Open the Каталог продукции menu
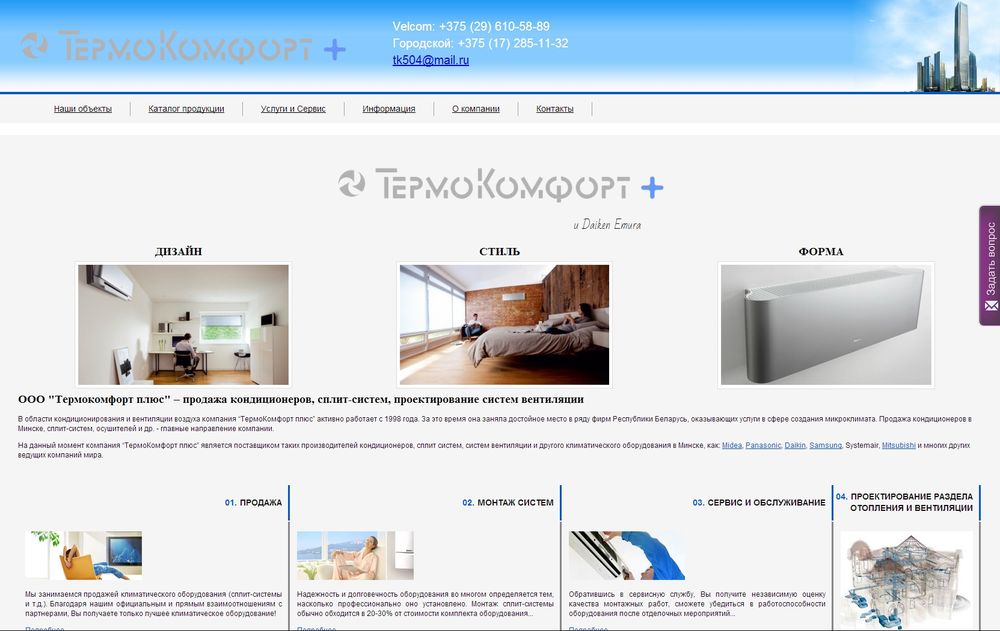This screenshot has height=631, width=1000. pos(186,109)
